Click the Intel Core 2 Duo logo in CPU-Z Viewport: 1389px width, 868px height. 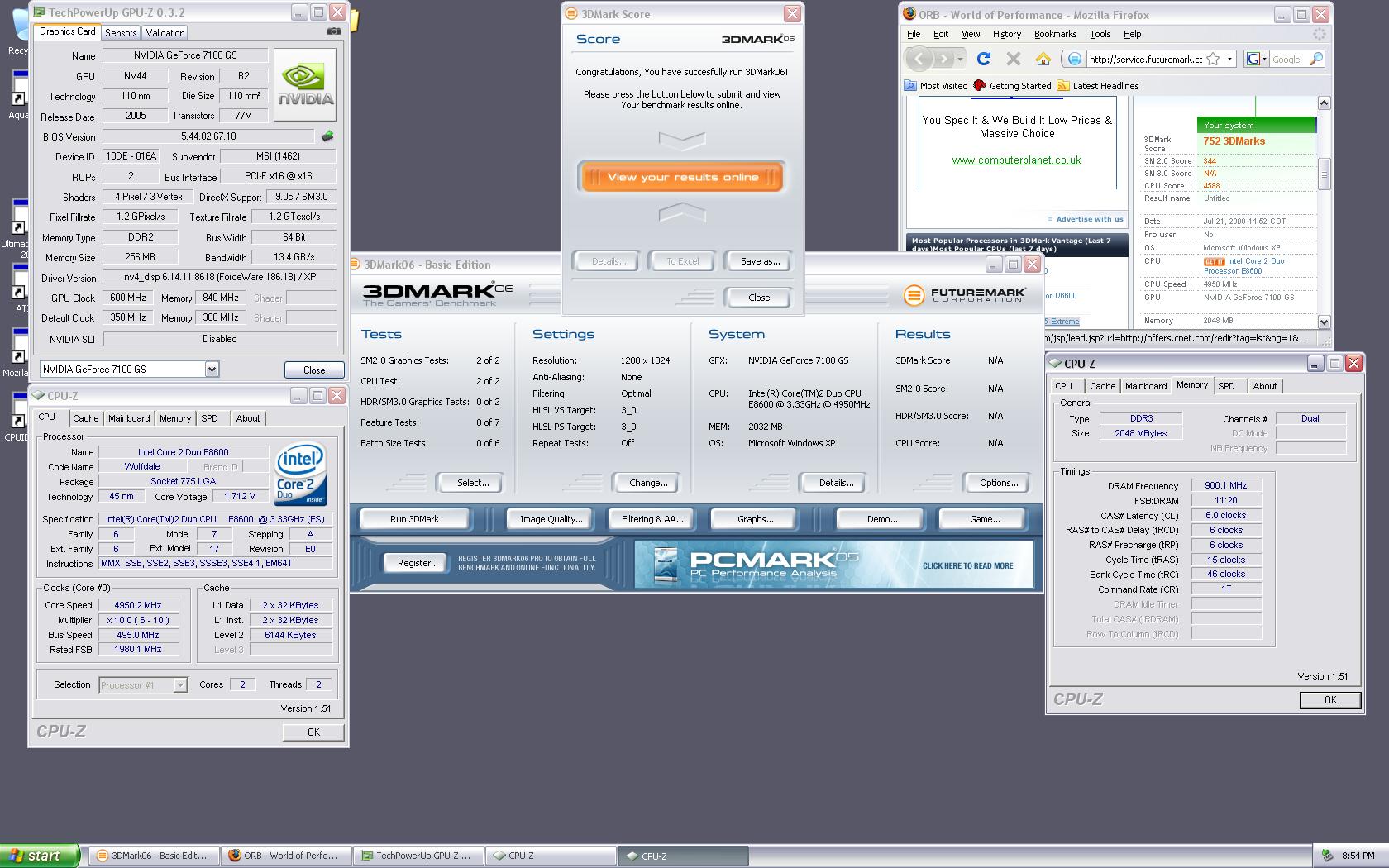pyautogui.click(x=300, y=475)
